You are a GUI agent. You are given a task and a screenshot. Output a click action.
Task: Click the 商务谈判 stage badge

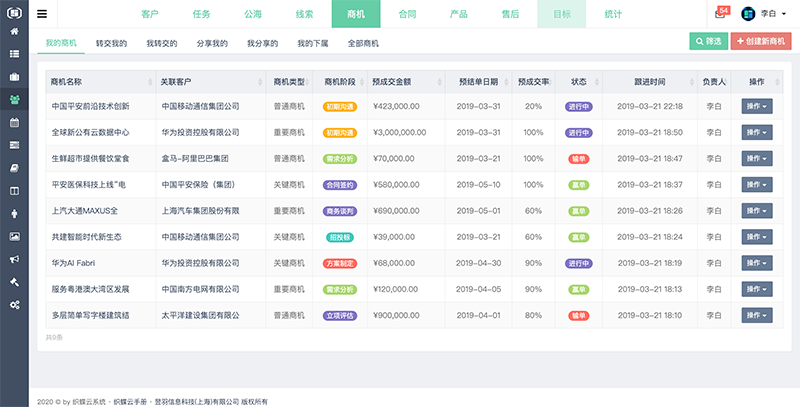pos(340,211)
